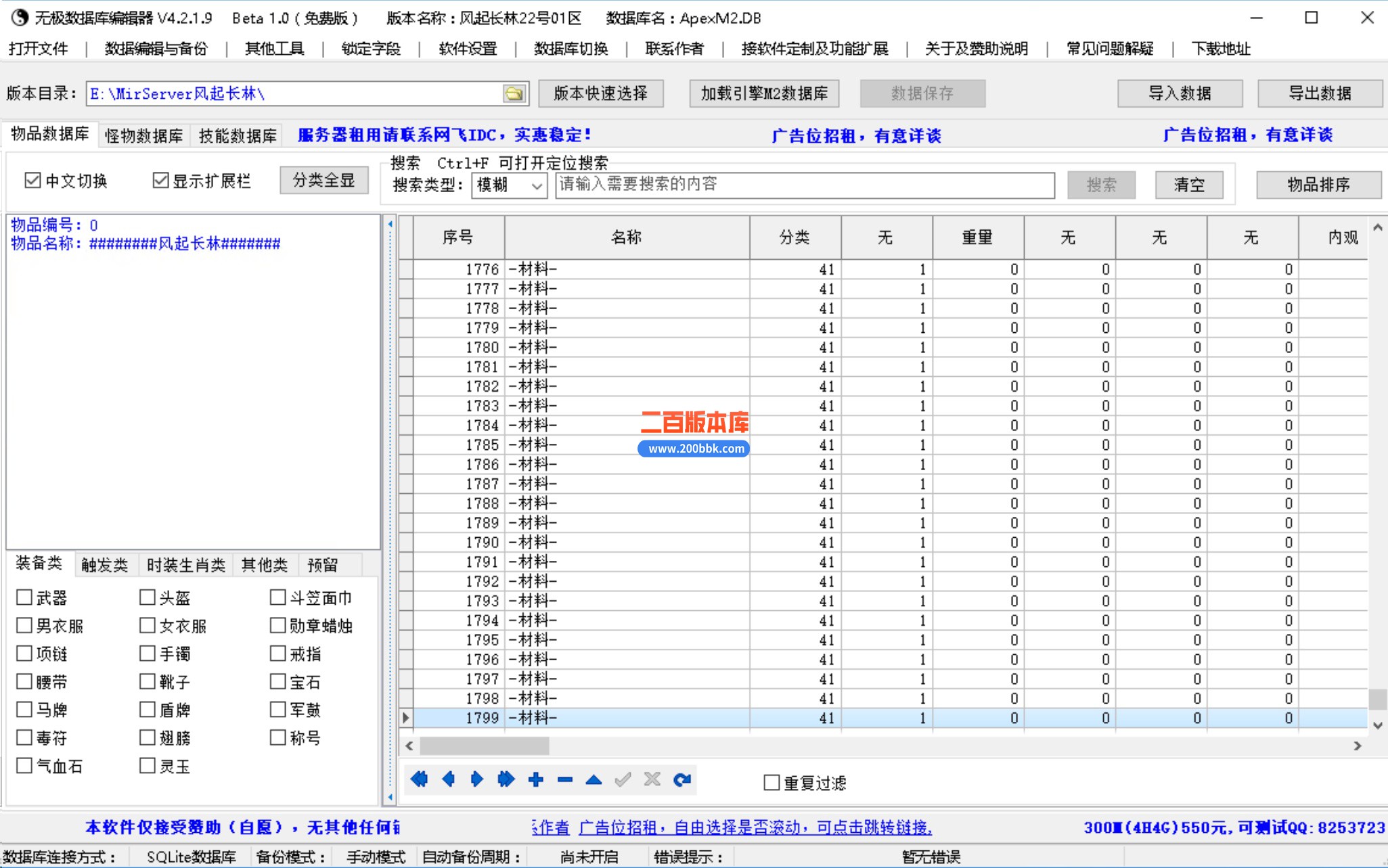Screen dimensions: 1388x868
Task: Click the folder browse icon in version path
Action: coord(514,93)
